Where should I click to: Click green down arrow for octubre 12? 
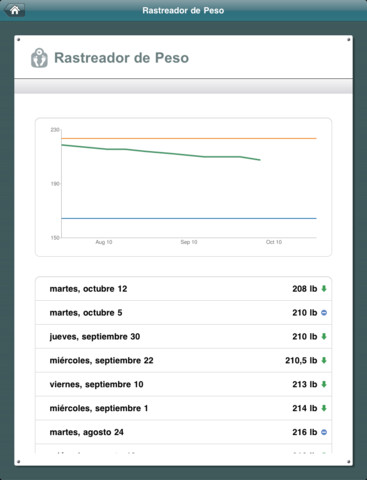(324, 289)
